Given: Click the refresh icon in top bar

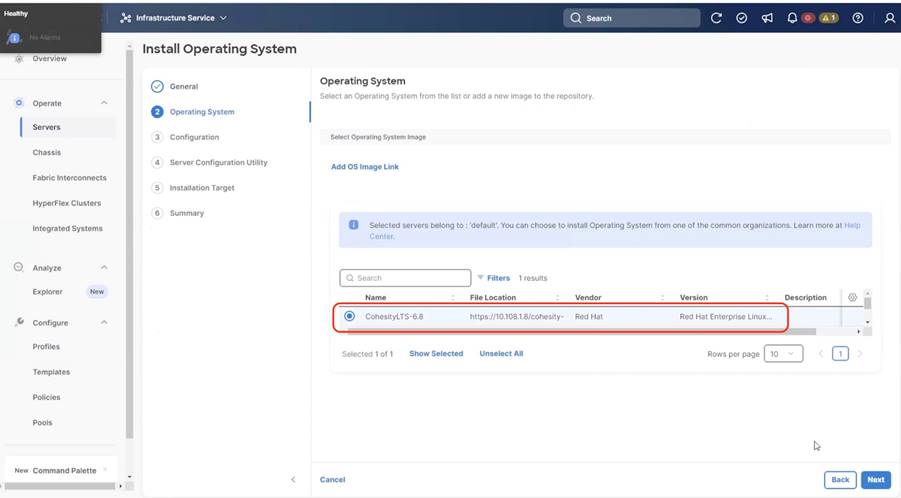Looking at the screenshot, I should [716, 18].
